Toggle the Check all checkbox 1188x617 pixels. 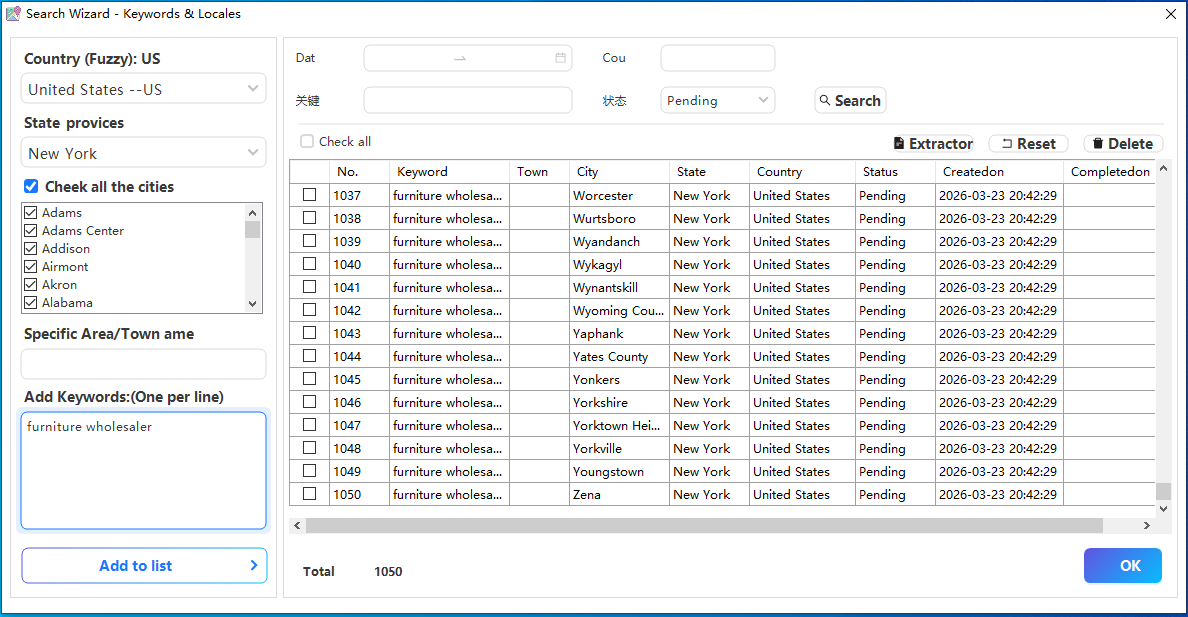coord(307,142)
